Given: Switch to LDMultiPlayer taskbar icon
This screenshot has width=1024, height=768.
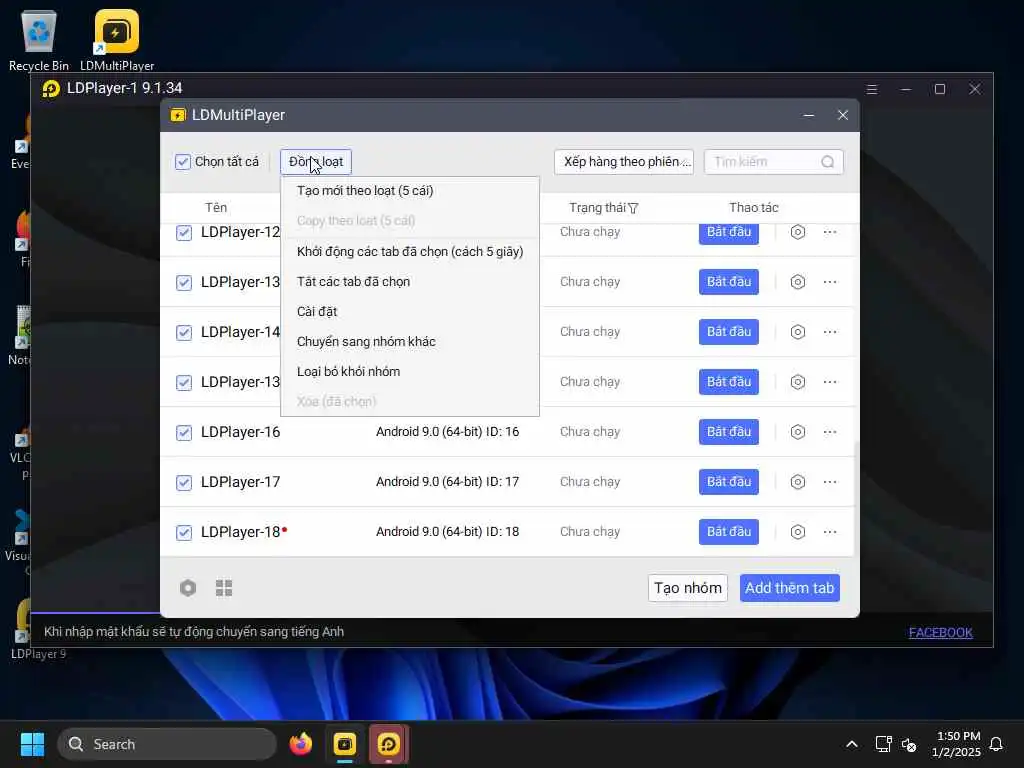Looking at the screenshot, I should click(x=345, y=744).
